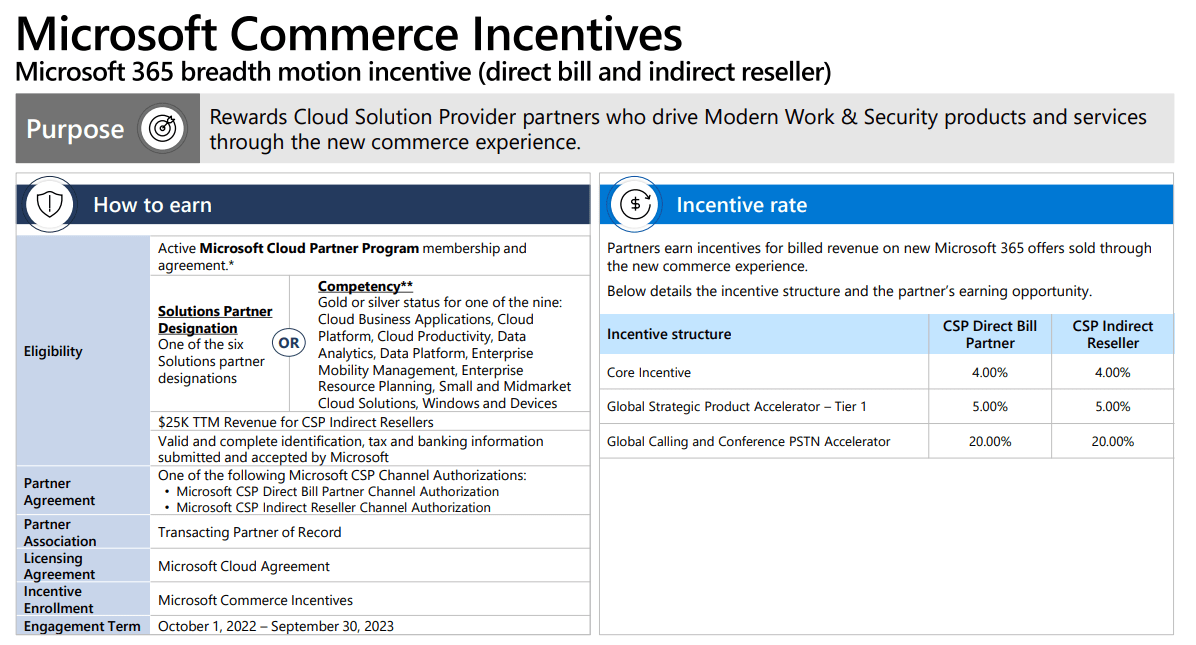The image size is (1196, 645).
Task: Click Gold or silver status competency description
Action: (444, 353)
